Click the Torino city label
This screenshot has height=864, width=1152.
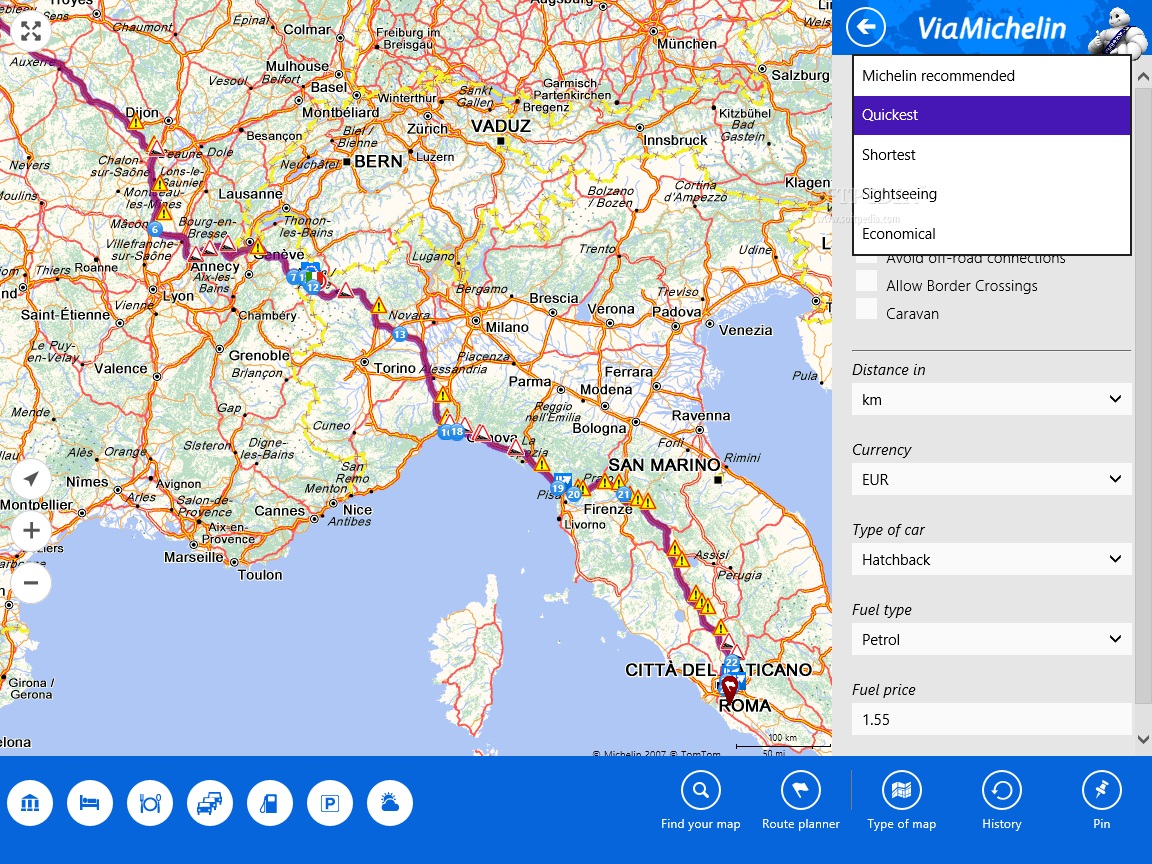pos(395,368)
